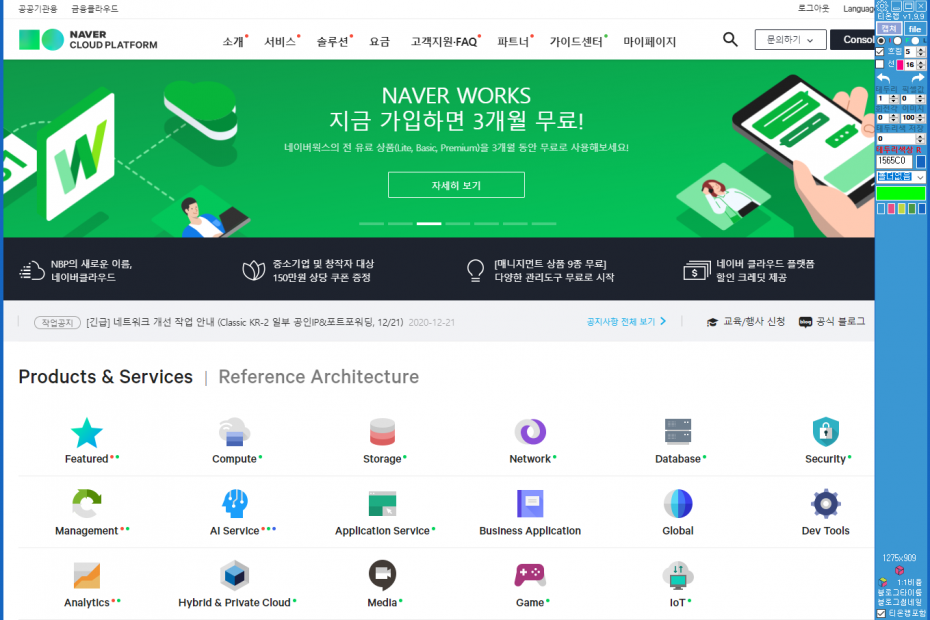Image resolution: width=930 pixels, height=620 pixels.
Task: Step the 테두리 value spinner
Action: 893,98
